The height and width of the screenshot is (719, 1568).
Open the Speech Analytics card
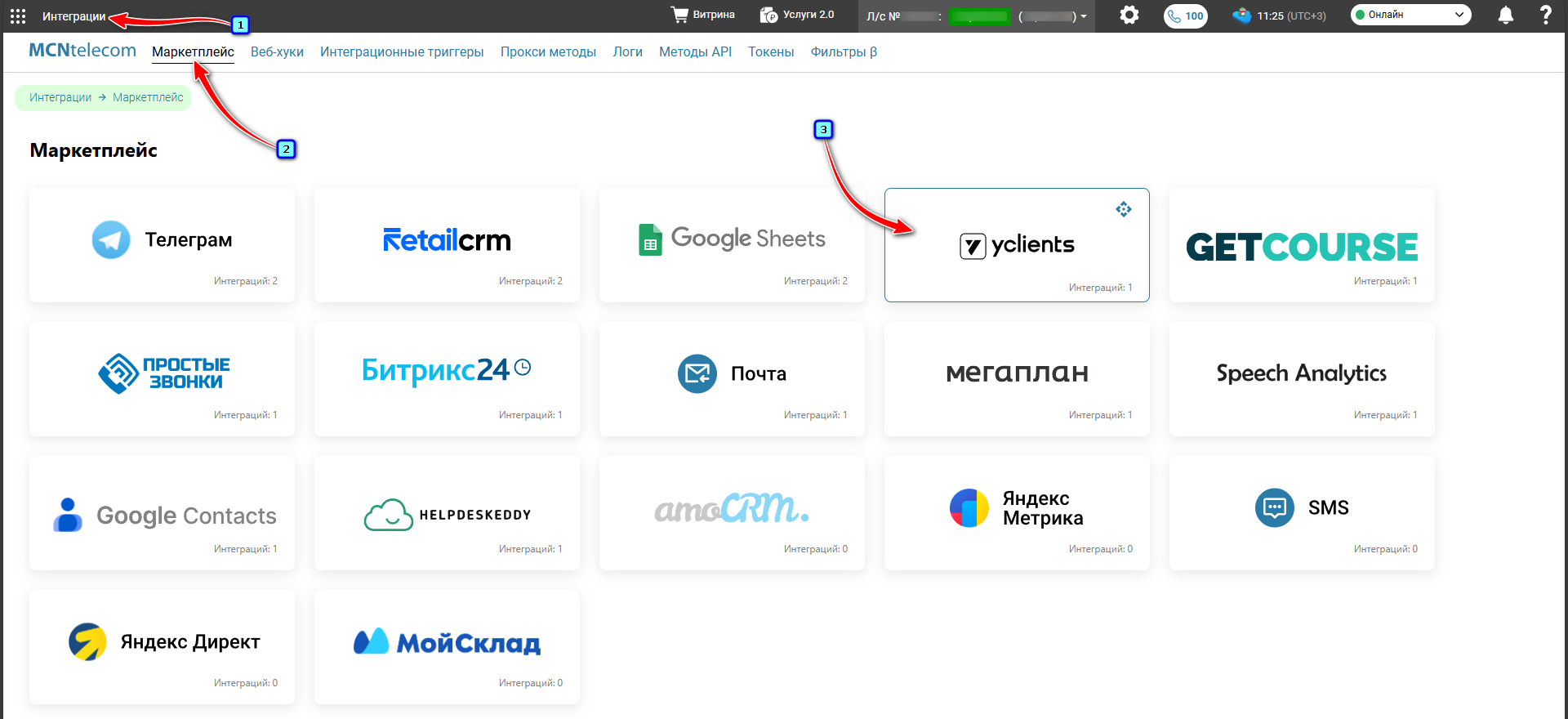pos(1302,379)
